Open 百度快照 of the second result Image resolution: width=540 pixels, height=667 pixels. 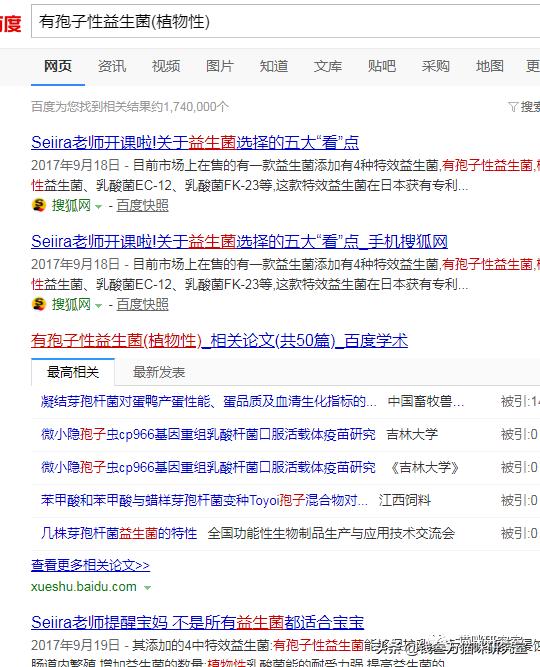pyautogui.click(x=143, y=304)
